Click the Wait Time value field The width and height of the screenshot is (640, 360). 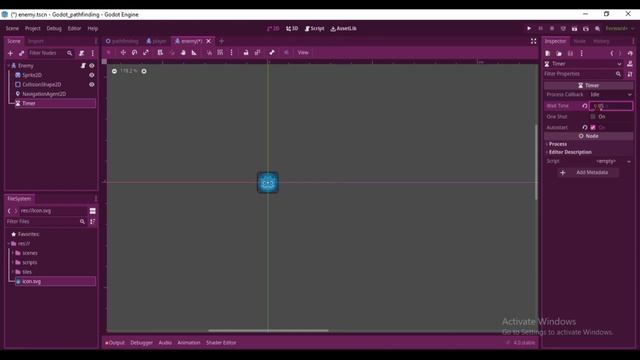tap(611, 106)
